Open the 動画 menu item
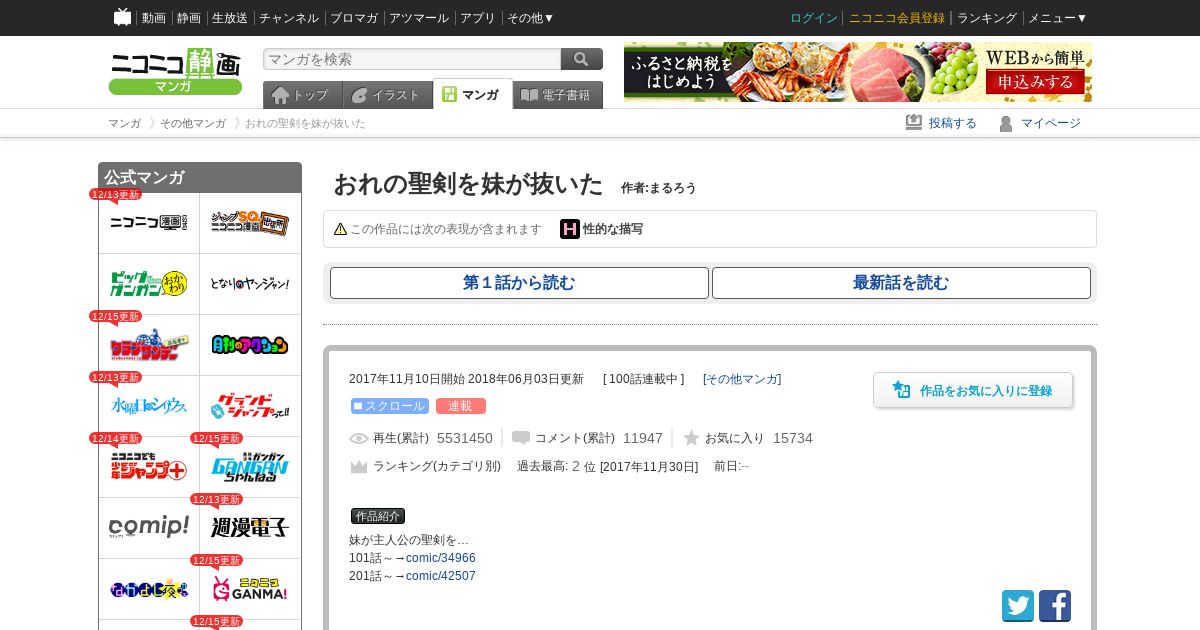Viewport: 1200px width, 630px height. [x=154, y=18]
